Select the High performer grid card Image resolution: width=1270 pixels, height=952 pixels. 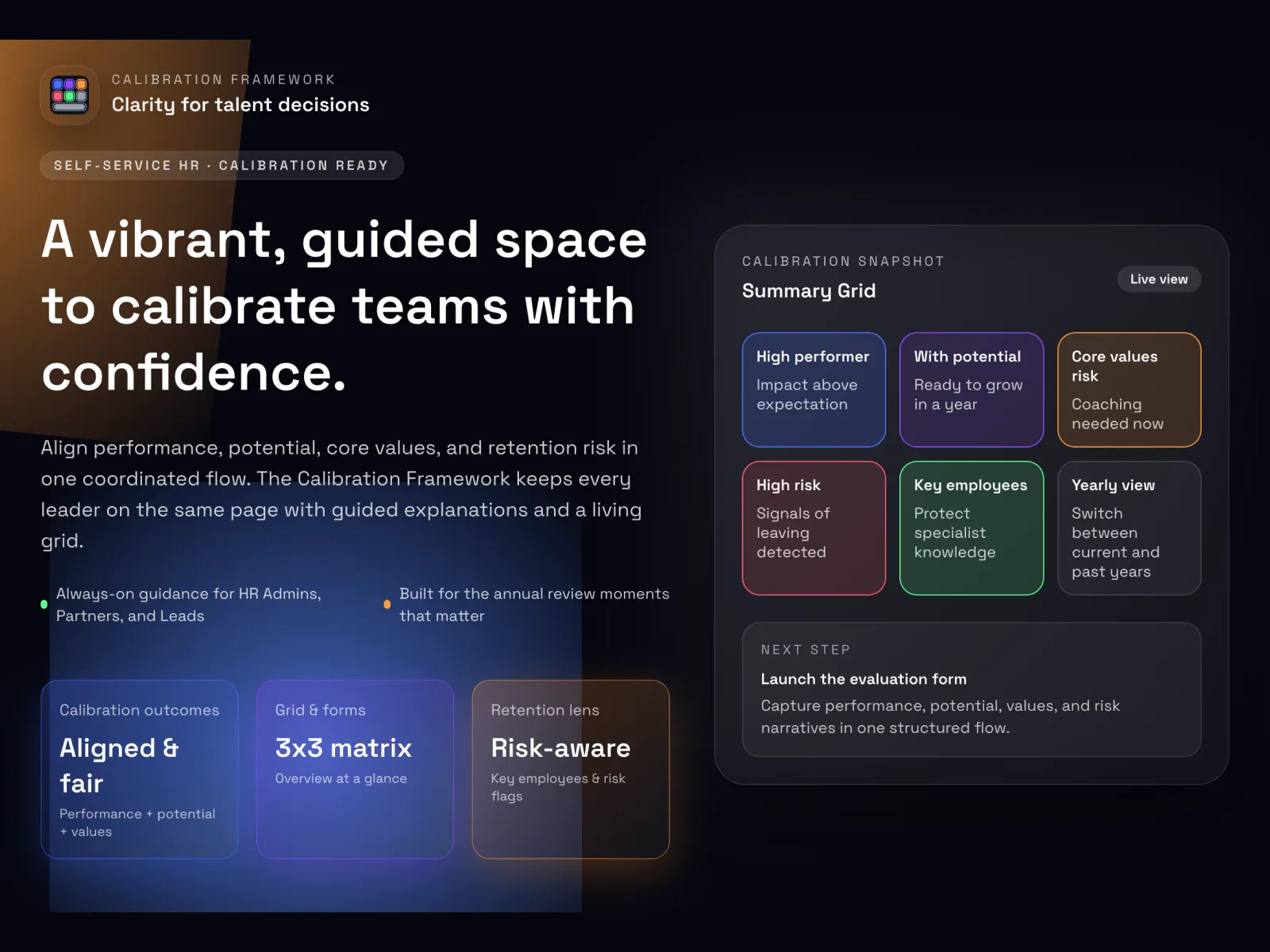813,390
